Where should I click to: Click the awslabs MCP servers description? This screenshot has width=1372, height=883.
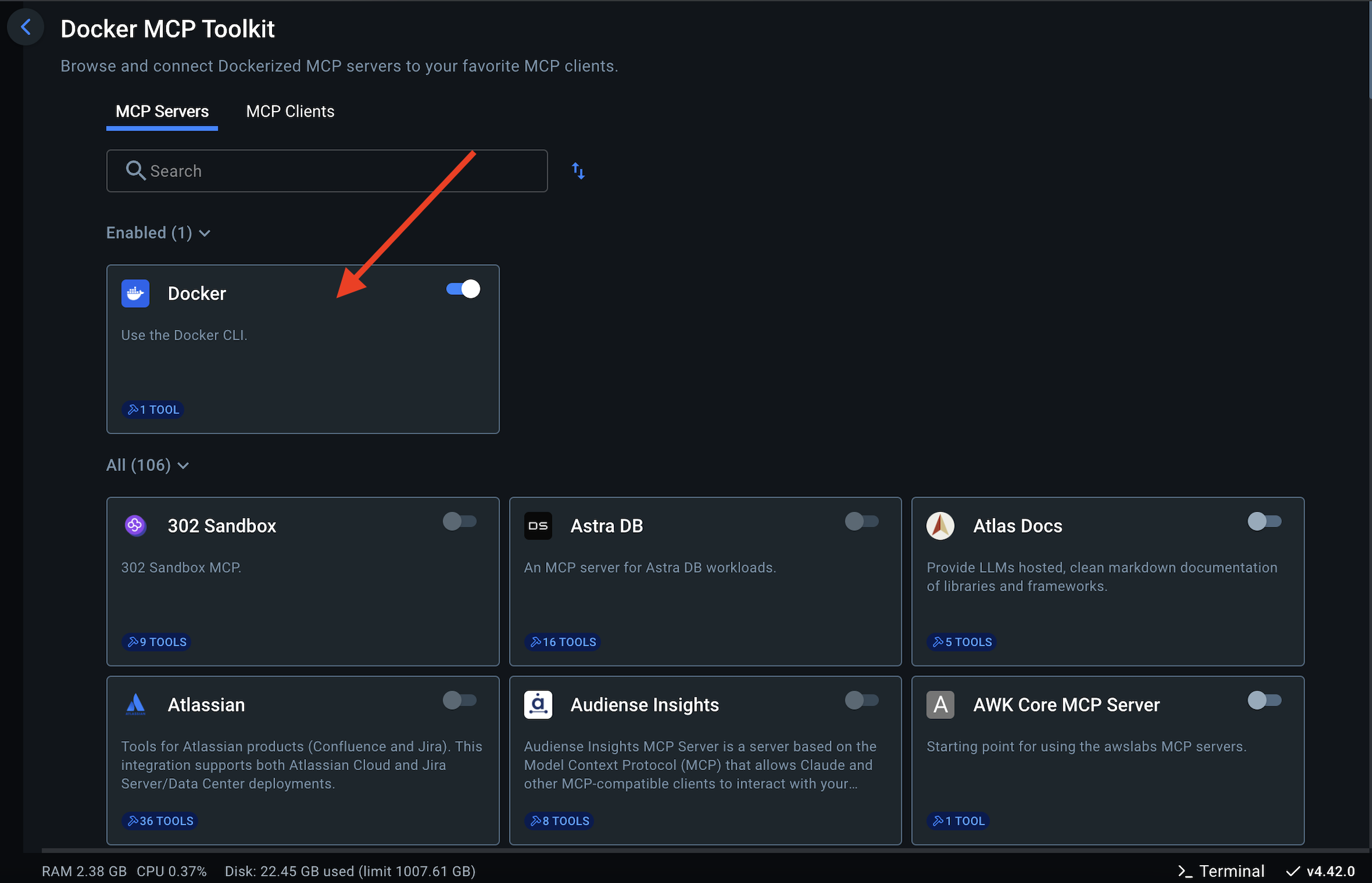pyautogui.click(x=1086, y=747)
